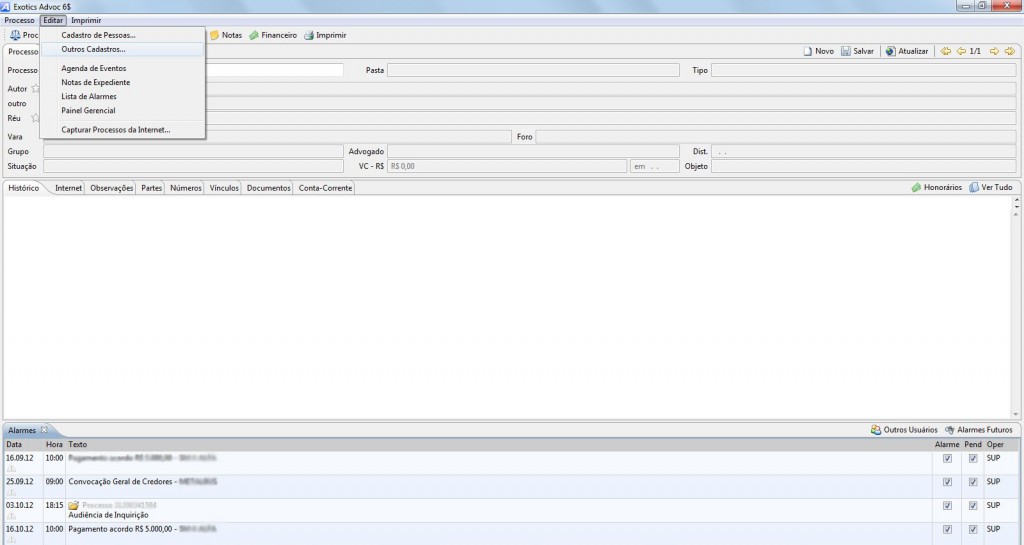Open Financeiro from the toolbar

(273, 35)
